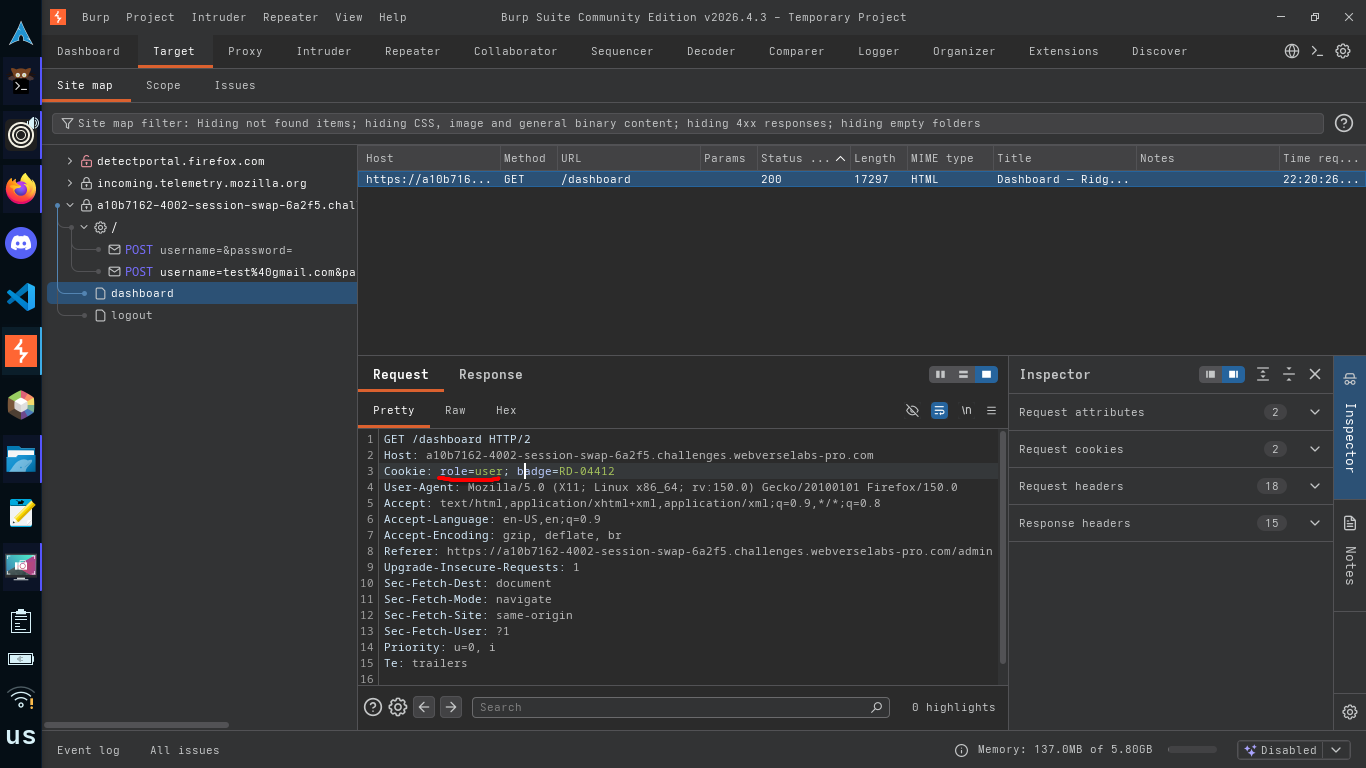This screenshot has height=768, width=1366.
Task: Open Discord from the dock
Action: [x=21, y=242]
